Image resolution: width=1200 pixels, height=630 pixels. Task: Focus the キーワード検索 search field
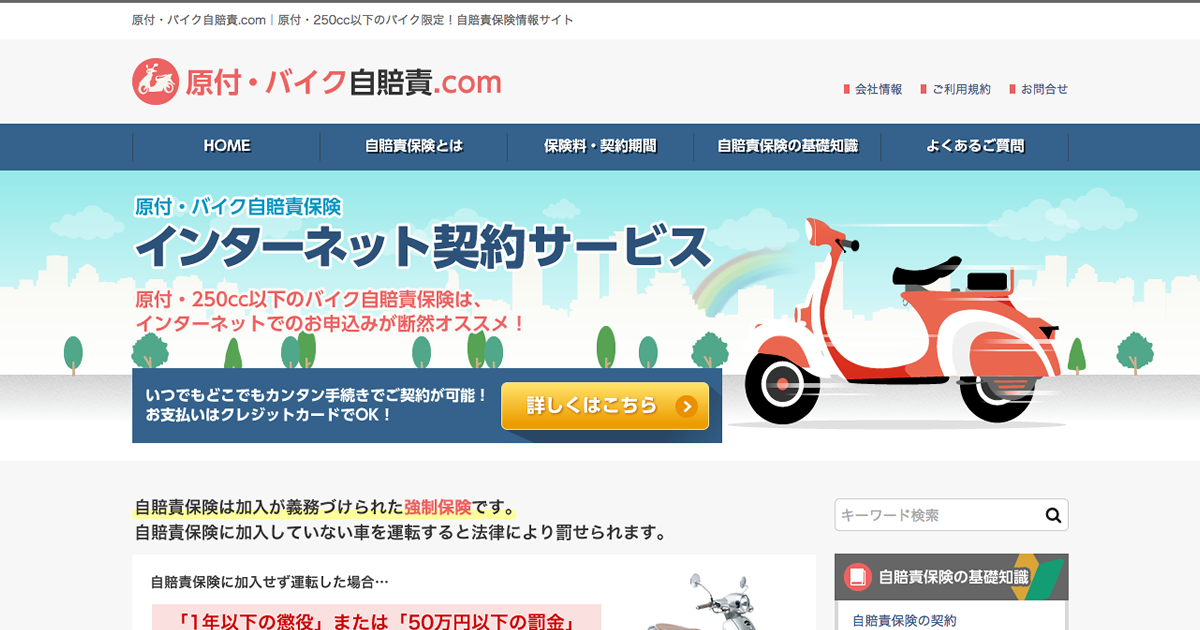938,515
